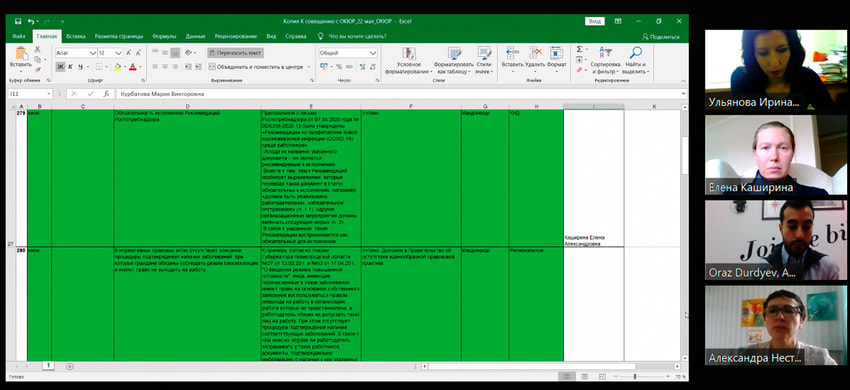
Task: Open Форматировать как таблицу gallery
Action: (454, 60)
